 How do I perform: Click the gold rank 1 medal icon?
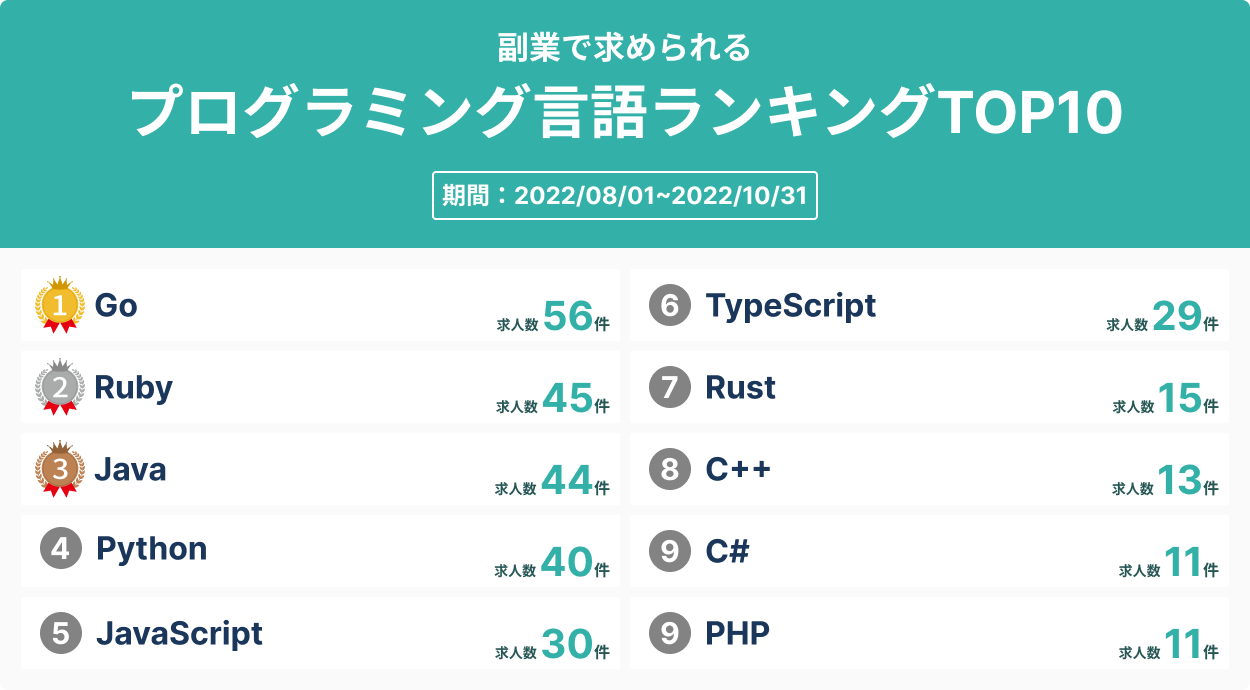(x=59, y=305)
